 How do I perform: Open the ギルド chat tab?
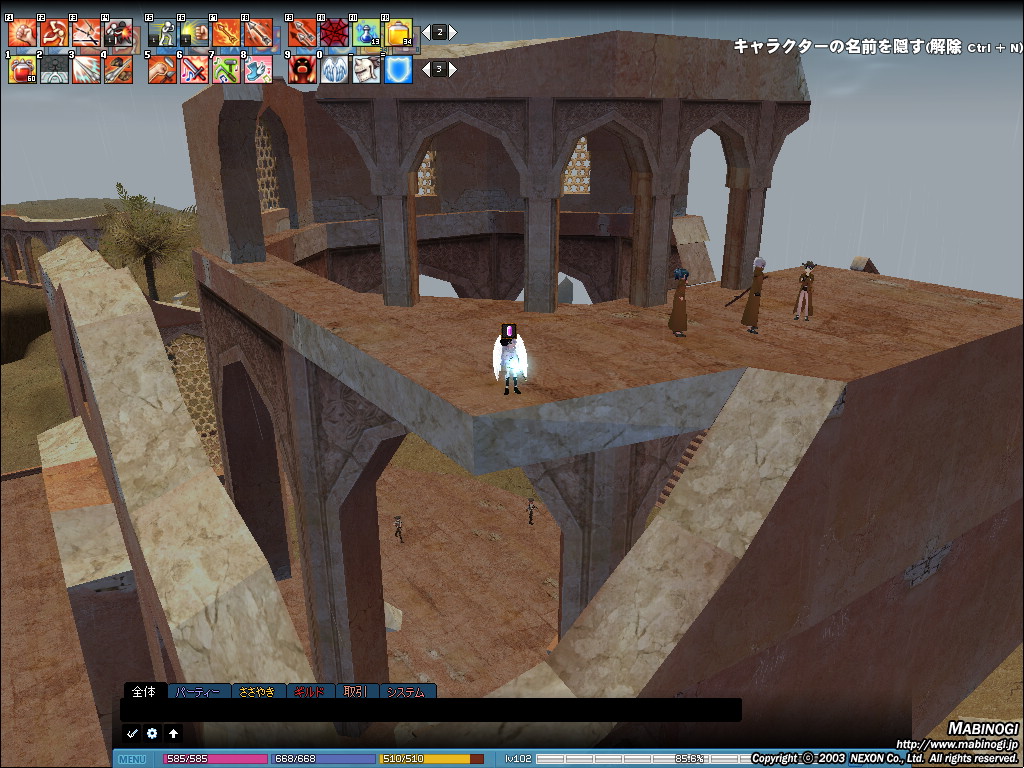308,691
